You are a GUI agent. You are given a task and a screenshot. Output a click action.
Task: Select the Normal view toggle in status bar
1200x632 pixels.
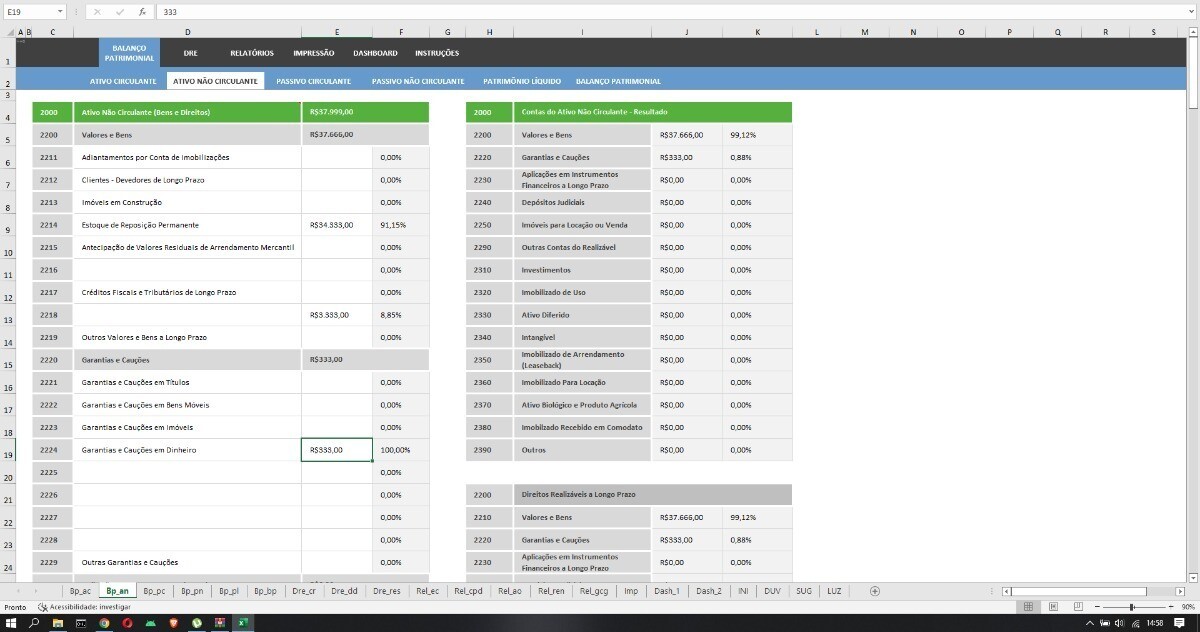tap(1028, 607)
